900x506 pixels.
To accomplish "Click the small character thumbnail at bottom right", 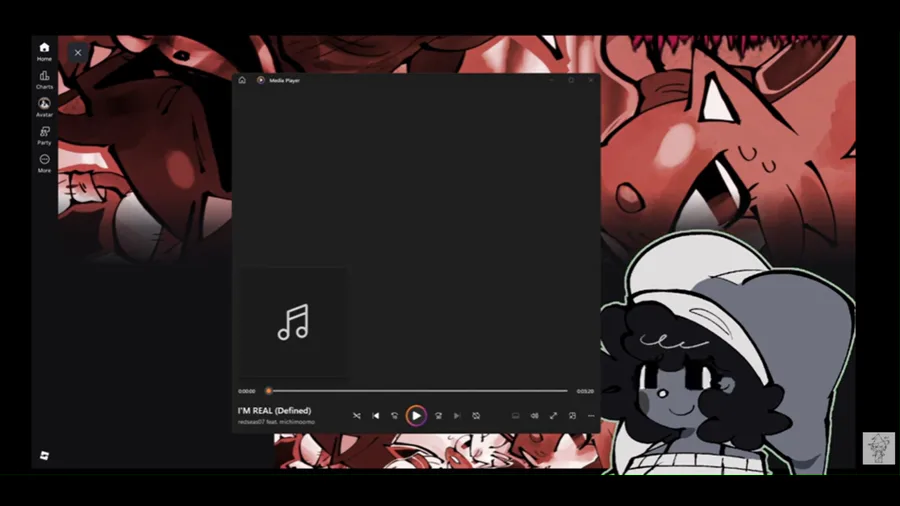I will tap(879, 449).
